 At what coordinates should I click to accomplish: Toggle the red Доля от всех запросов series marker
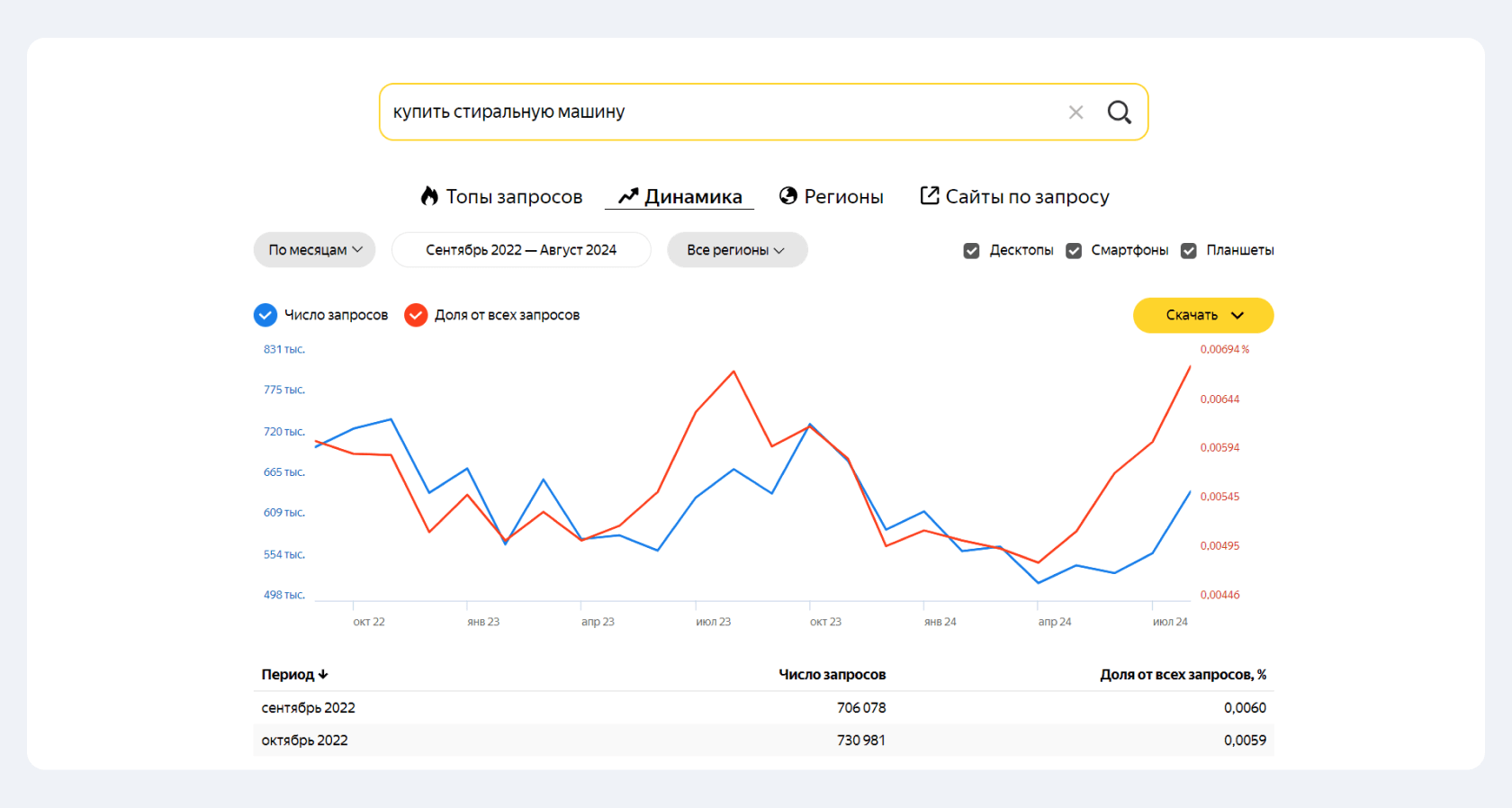(416, 315)
